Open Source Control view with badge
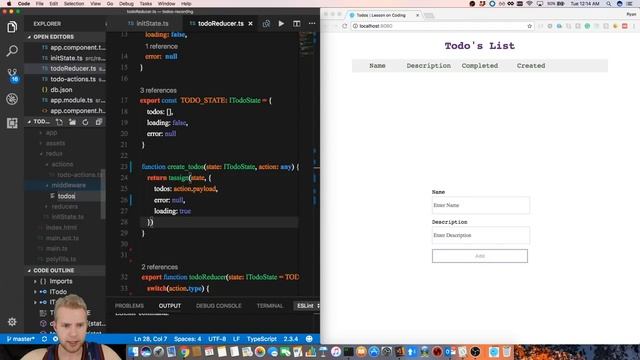 [12, 75]
